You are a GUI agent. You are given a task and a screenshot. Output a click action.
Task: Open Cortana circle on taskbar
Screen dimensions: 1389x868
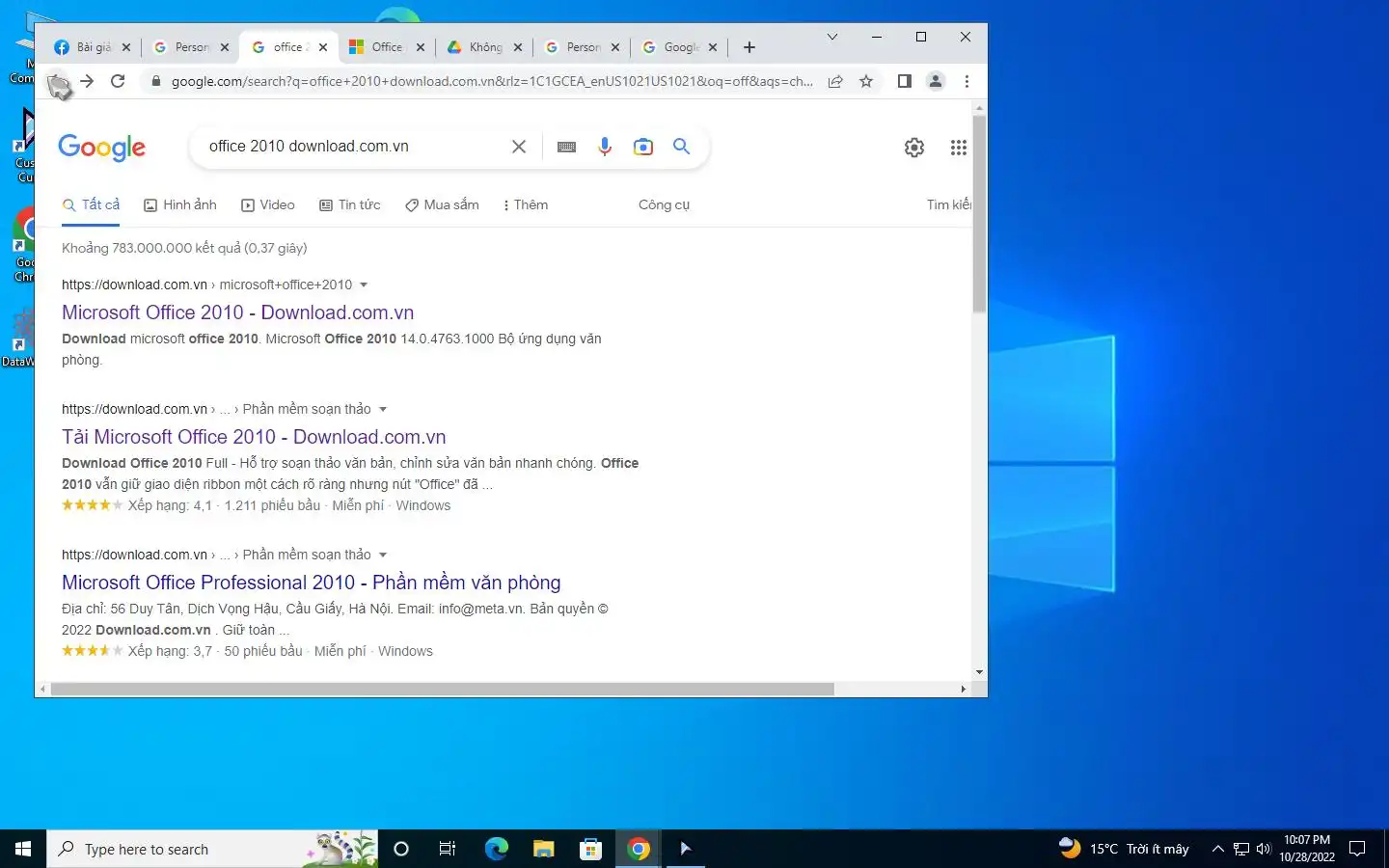[x=401, y=849]
